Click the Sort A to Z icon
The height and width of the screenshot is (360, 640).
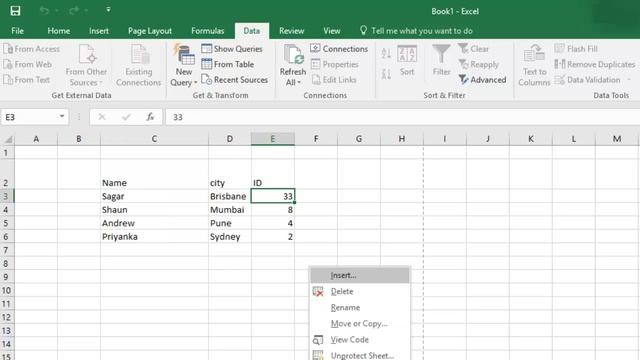[386, 53]
